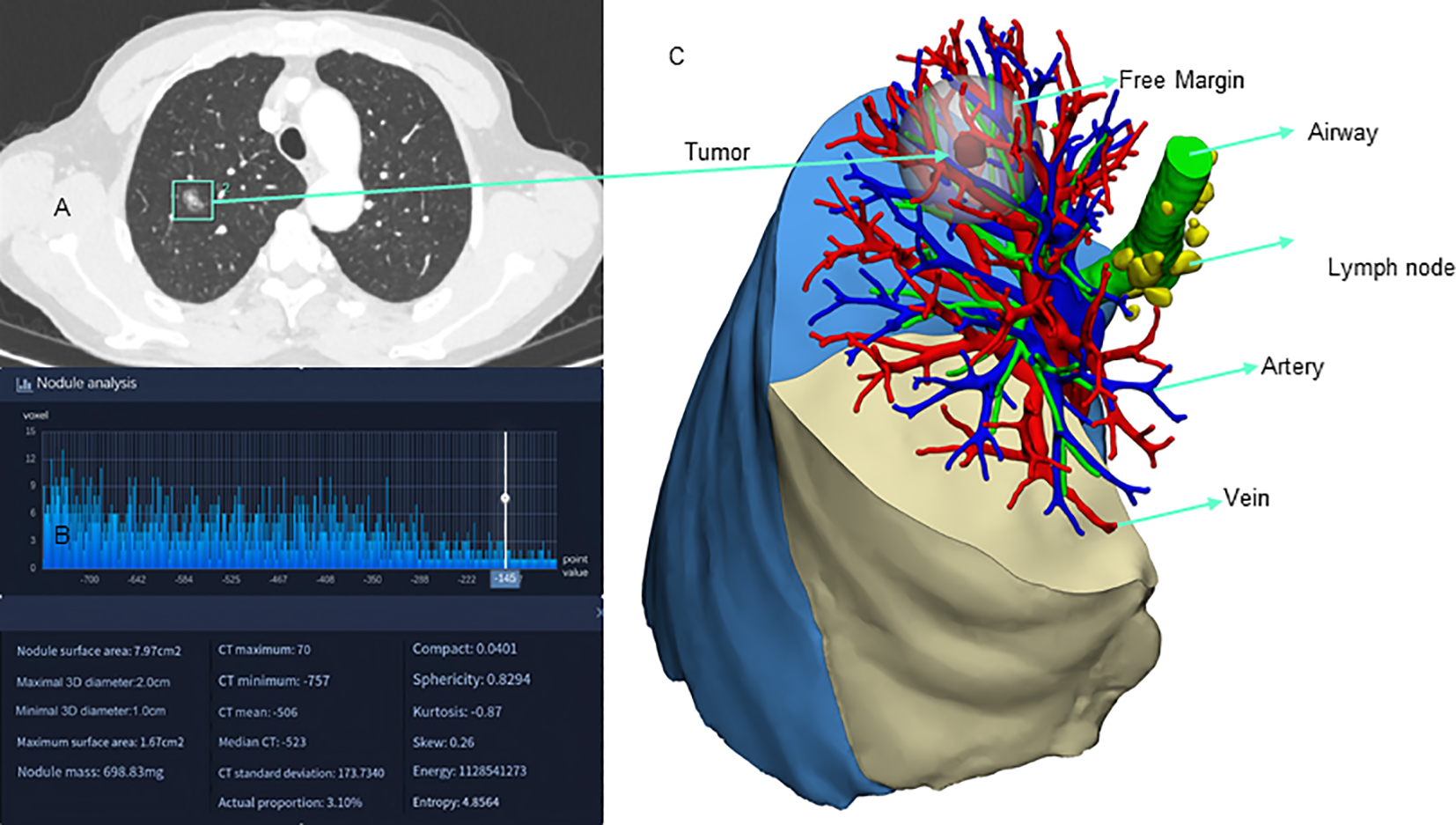The width and height of the screenshot is (1456, 825).
Task: Click the Vein label
Action: (1246, 498)
